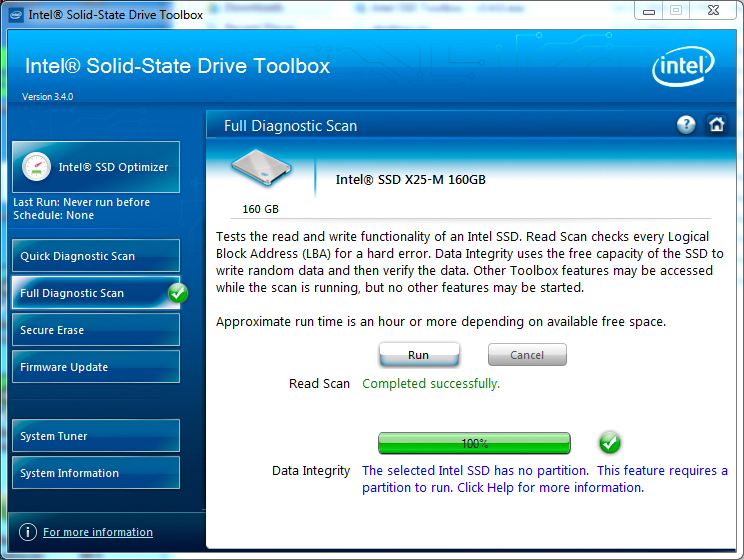Screen dimensions: 744x560
Task: Click the Cancel button
Action: (527, 355)
